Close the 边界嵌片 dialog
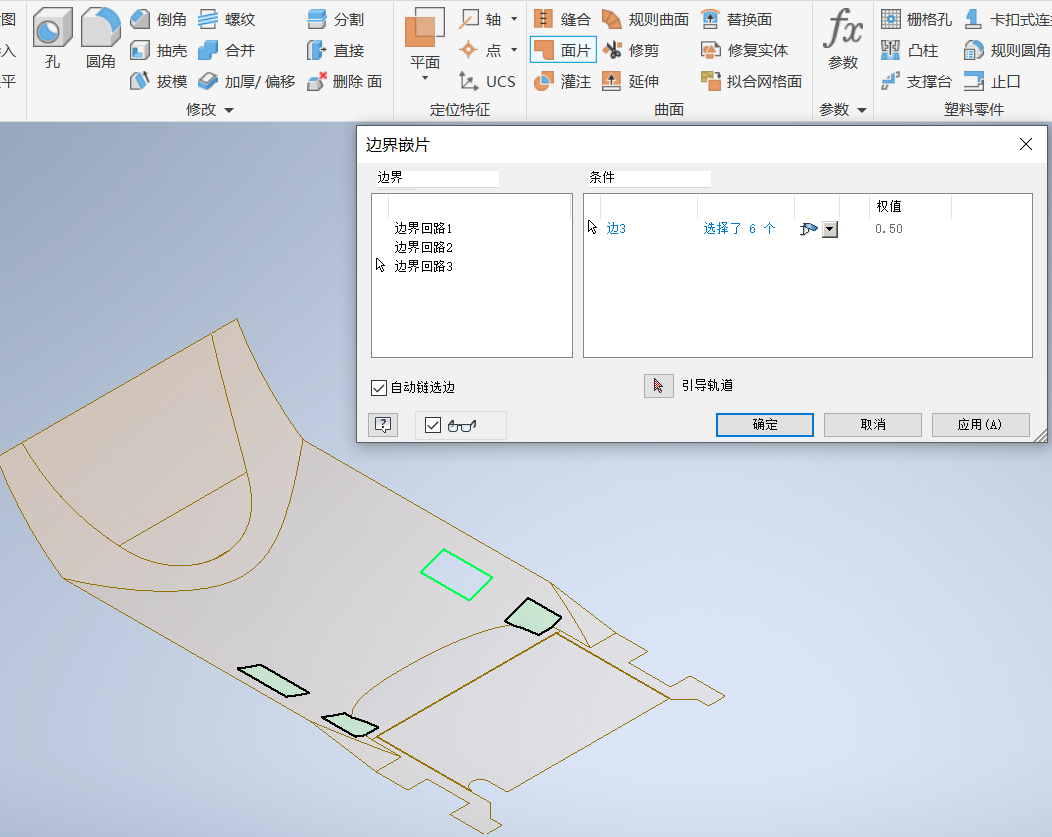1052x837 pixels. coord(1025,144)
